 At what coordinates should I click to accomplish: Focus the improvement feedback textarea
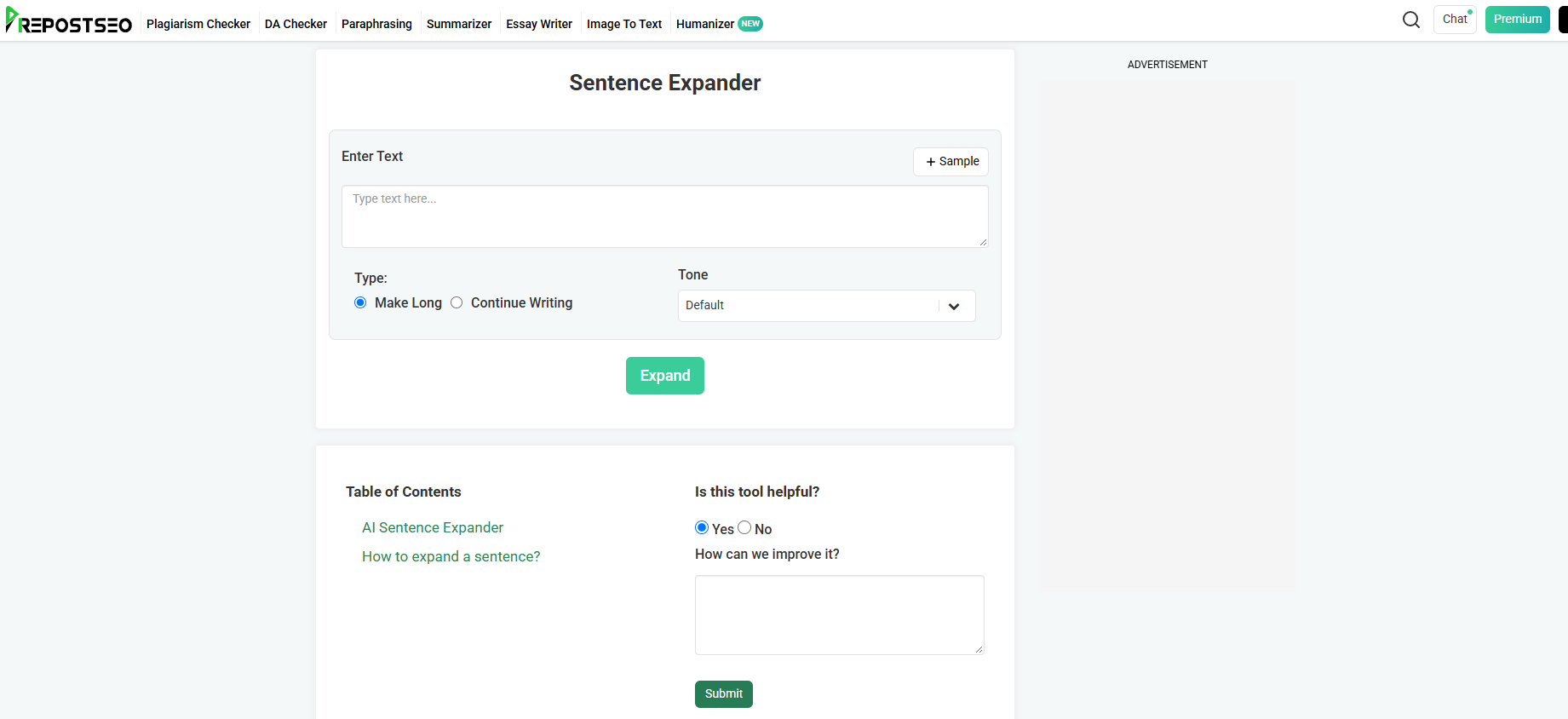tap(840, 615)
